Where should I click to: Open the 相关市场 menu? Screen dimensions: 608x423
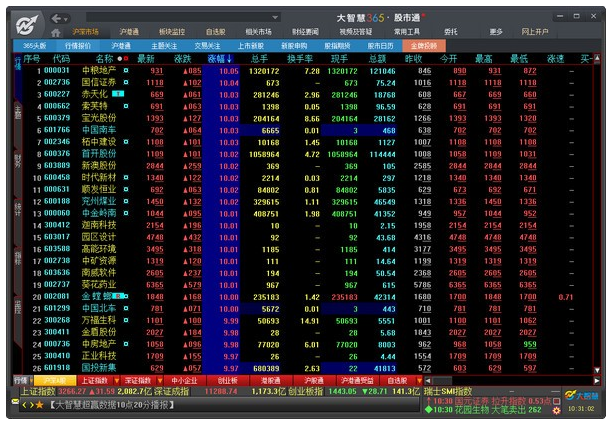coord(258,32)
